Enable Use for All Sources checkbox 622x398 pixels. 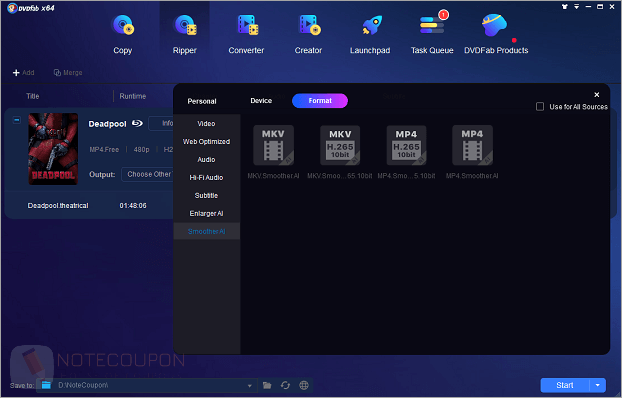click(540, 106)
